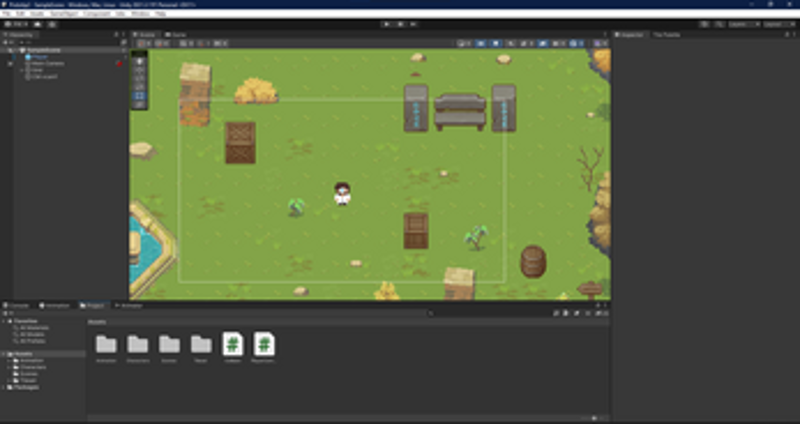Select Player in the Hierarchy
Image resolution: width=800 pixels, height=424 pixels.
point(40,57)
